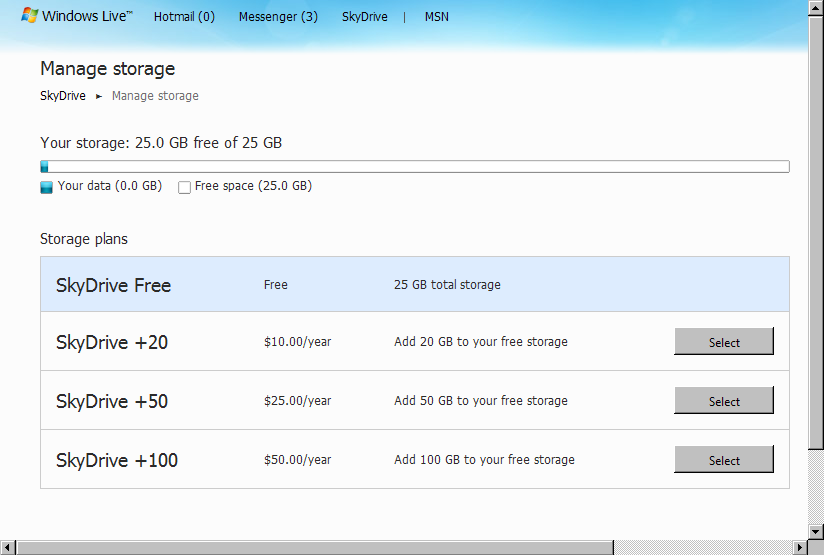Screen dimensions: 824x555
Task: Click the SkyDrive breadcrumb link
Action: pyautogui.click(x=62, y=96)
